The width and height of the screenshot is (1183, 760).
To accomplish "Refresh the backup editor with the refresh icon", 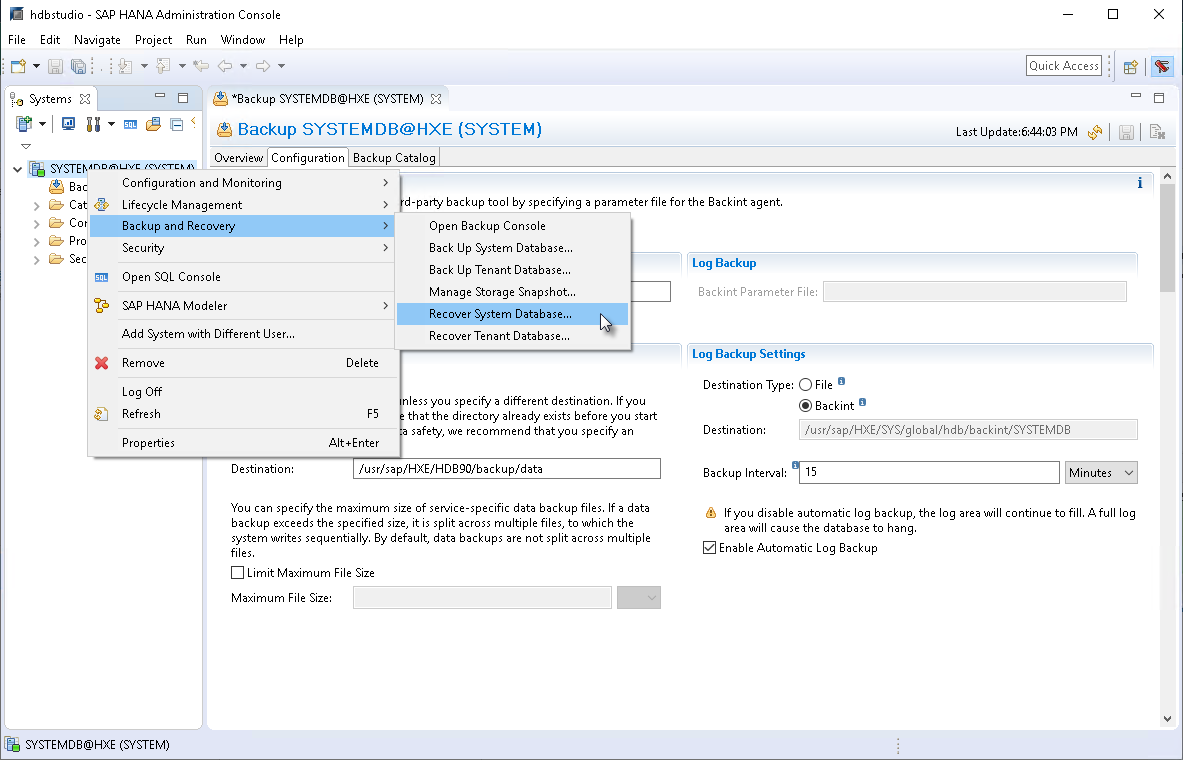I will tap(1097, 131).
